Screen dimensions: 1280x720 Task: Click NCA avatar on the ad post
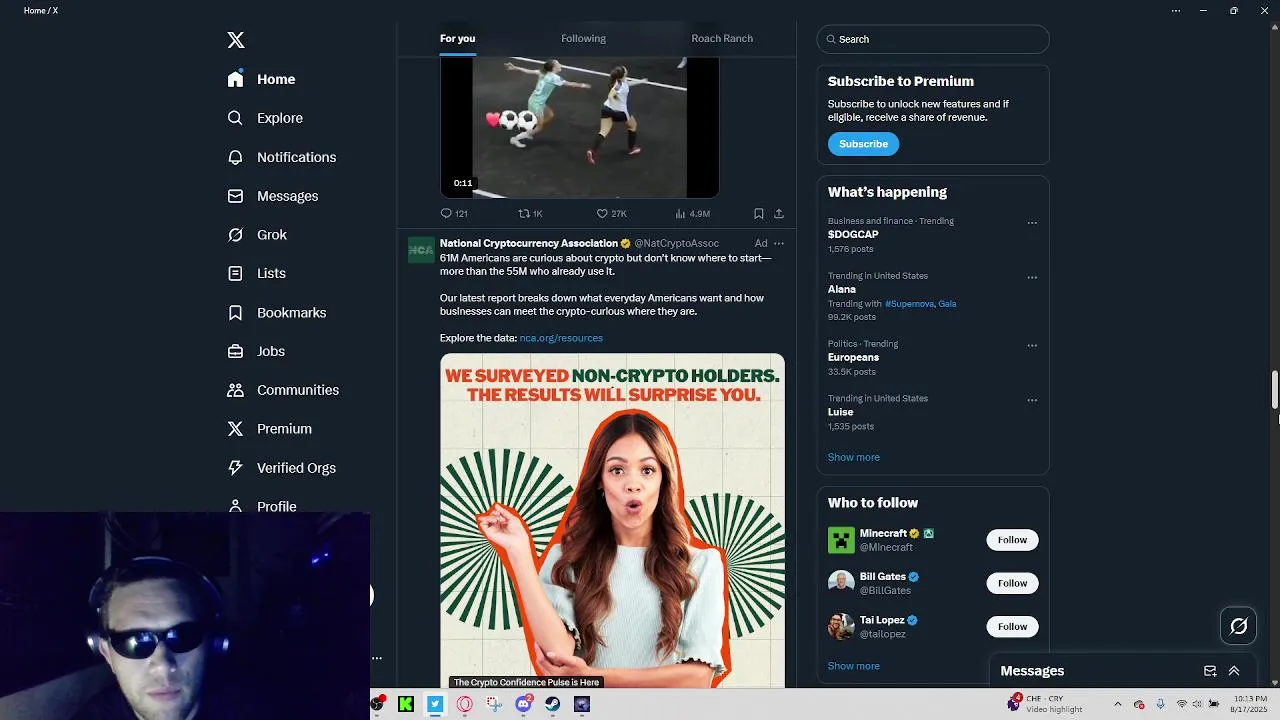coord(421,250)
